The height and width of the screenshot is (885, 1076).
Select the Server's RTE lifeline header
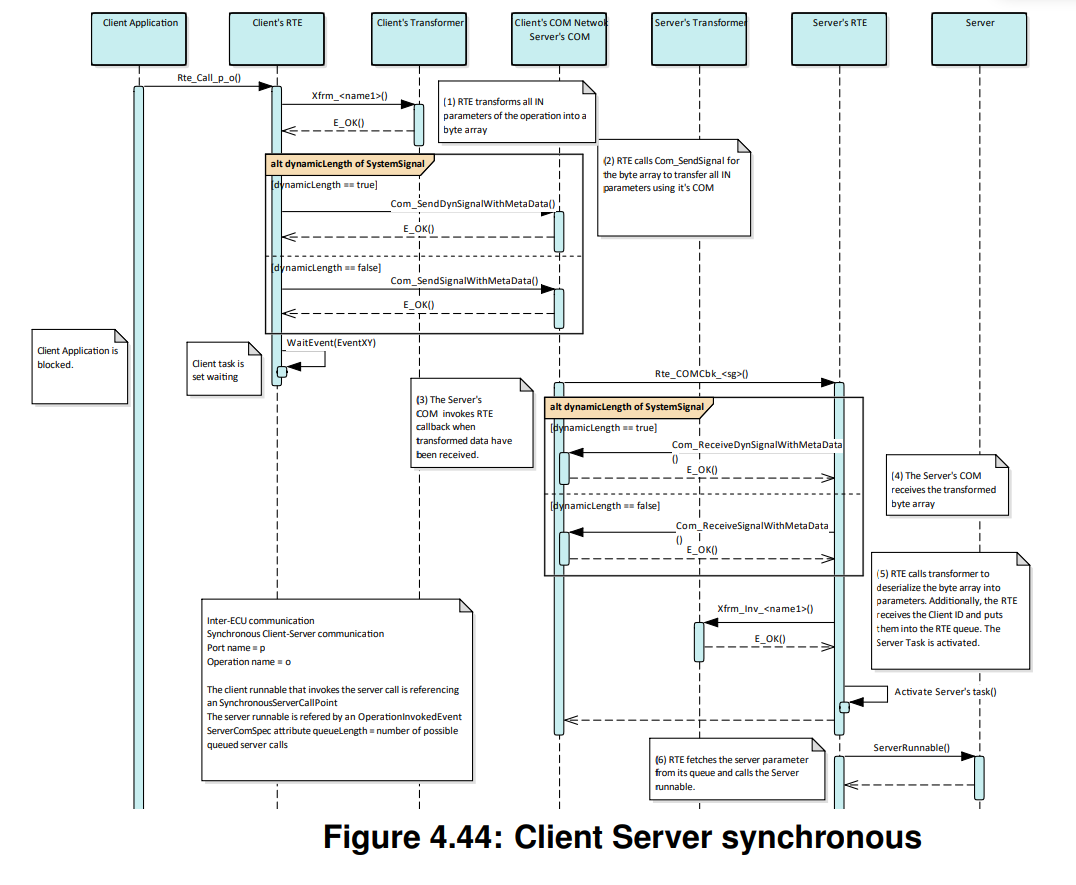point(839,38)
